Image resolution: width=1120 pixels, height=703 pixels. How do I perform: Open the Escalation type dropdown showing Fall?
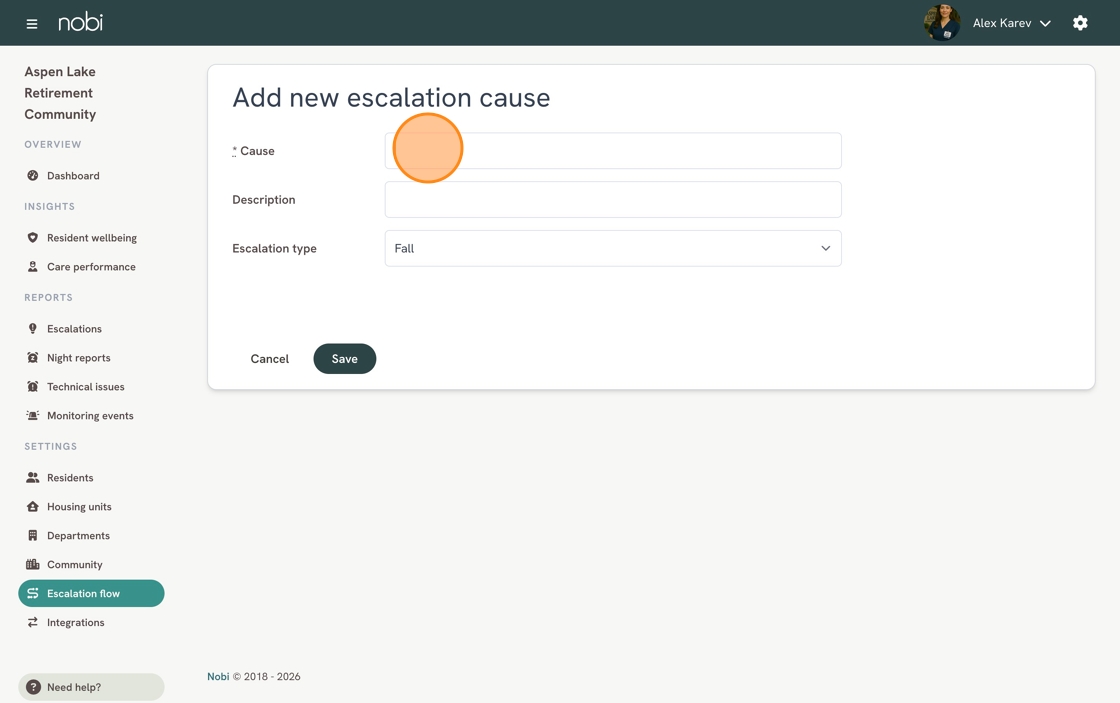613,249
